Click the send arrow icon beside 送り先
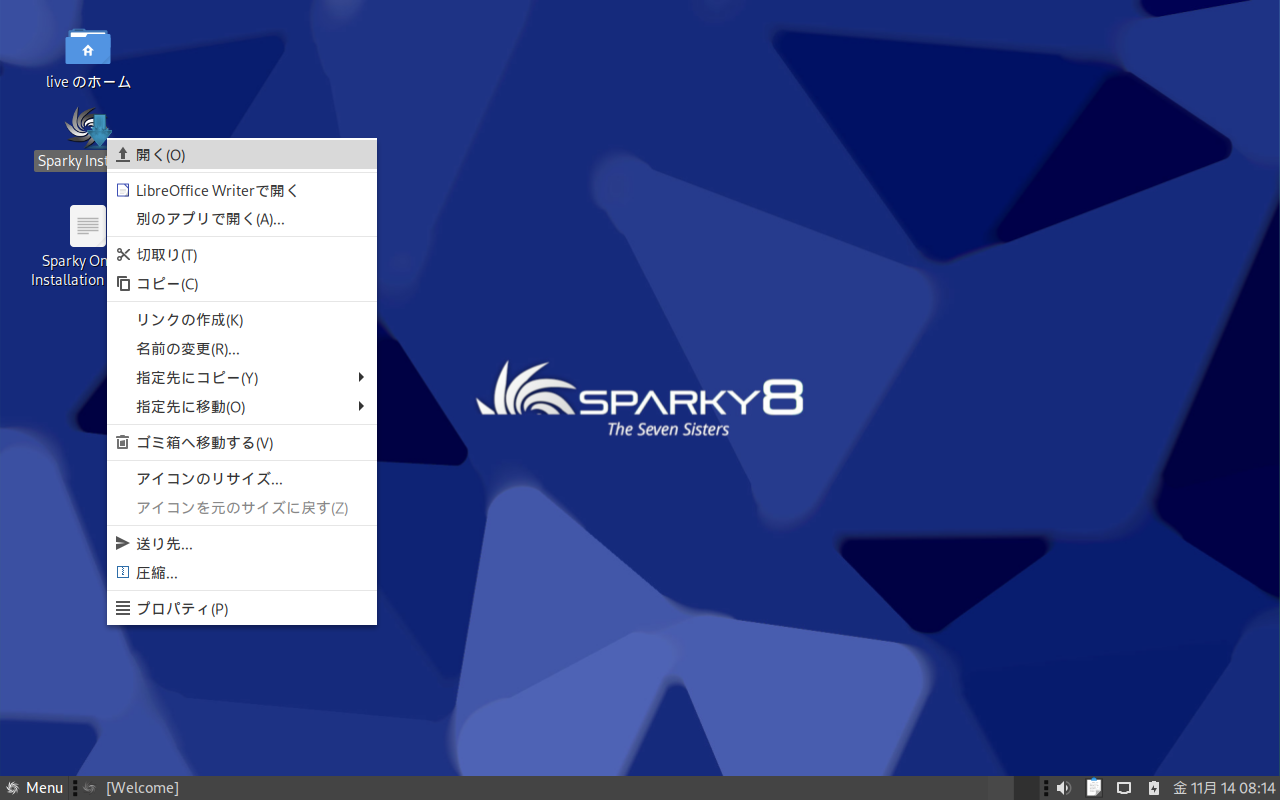The height and width of the screenshot is (800, 1280). click(x=123, y=544)
